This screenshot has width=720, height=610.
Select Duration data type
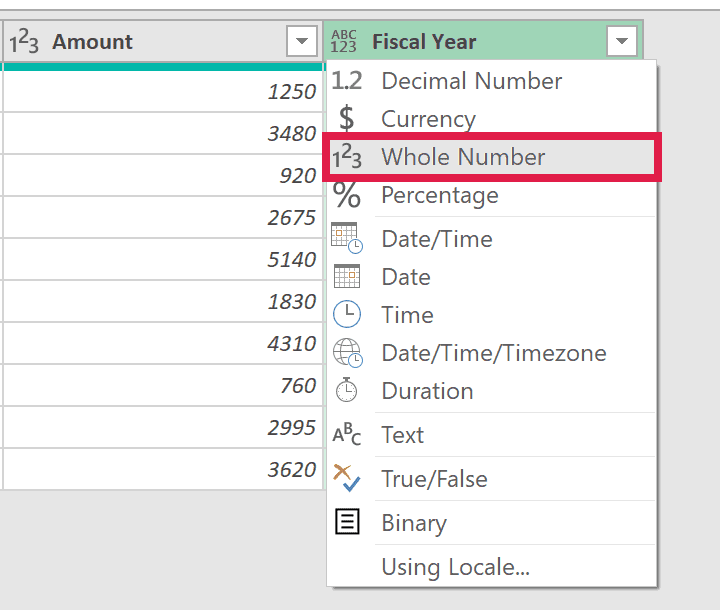[491, 391]
